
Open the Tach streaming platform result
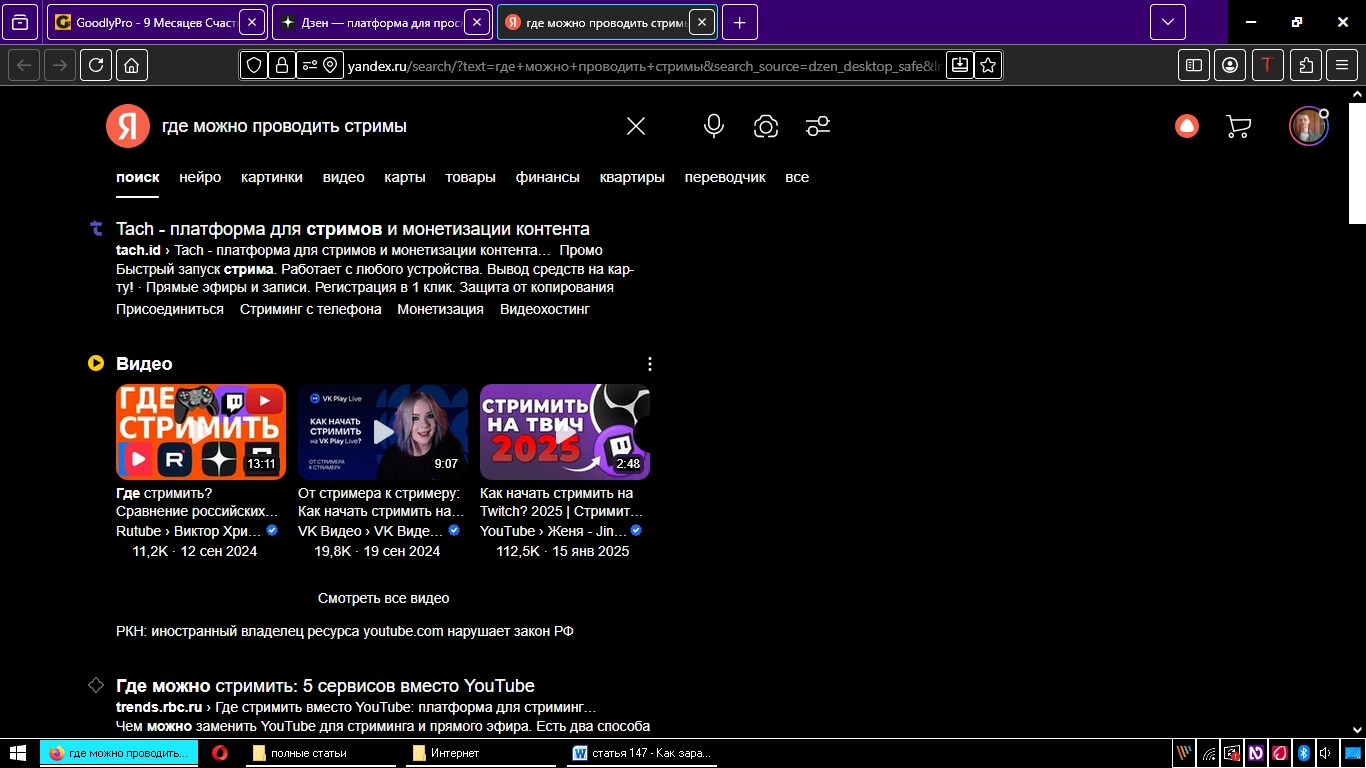[352, 229]
